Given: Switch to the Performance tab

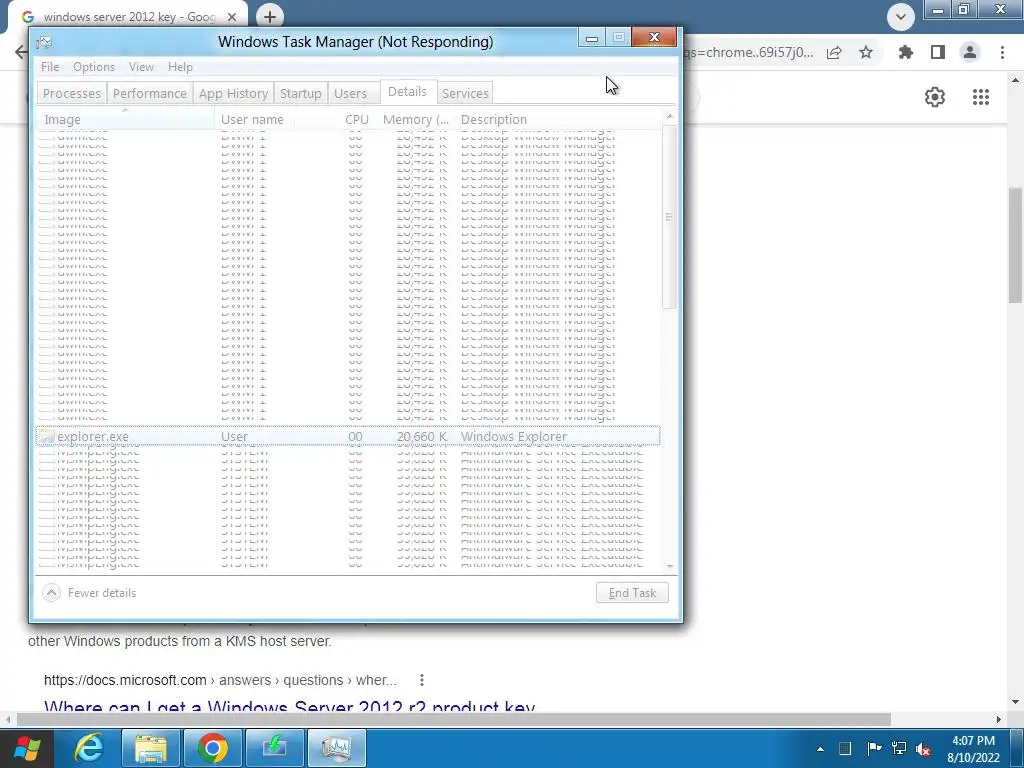Looking at the screenshot, I should pos(150,93).
